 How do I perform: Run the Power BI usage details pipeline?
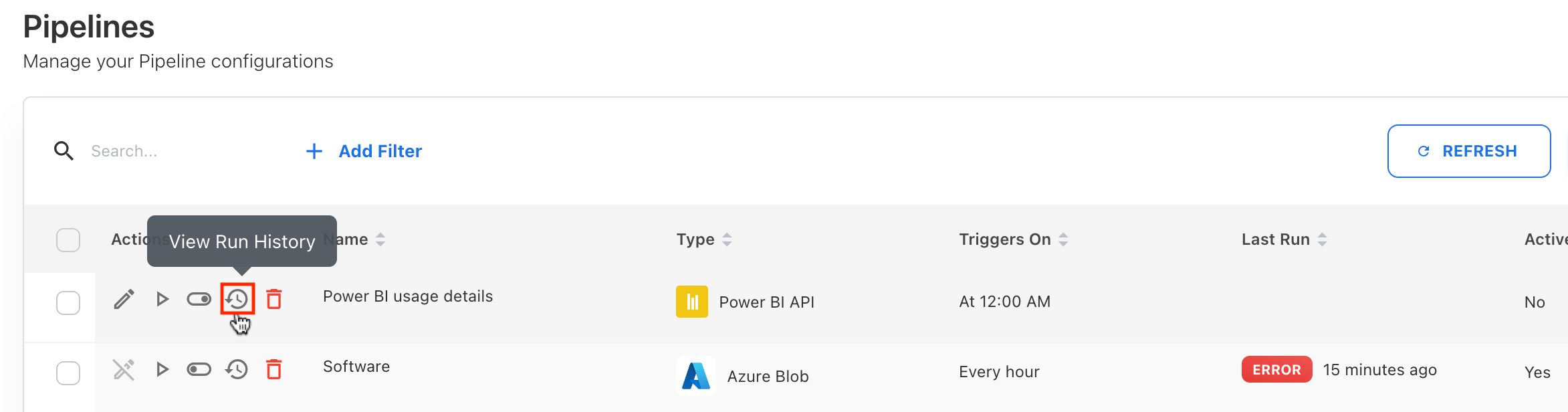162,299
